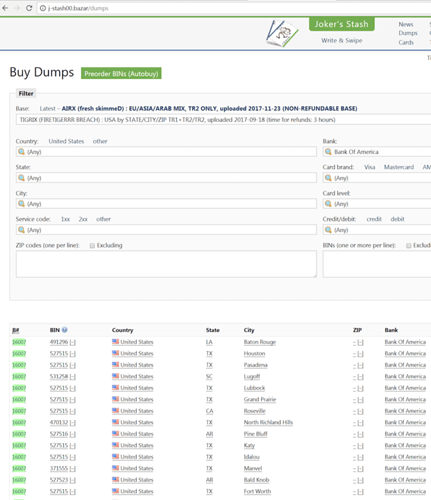
Task: Click the latest AIRX base link
Action: pyautogui.click(x=209, y=108)
